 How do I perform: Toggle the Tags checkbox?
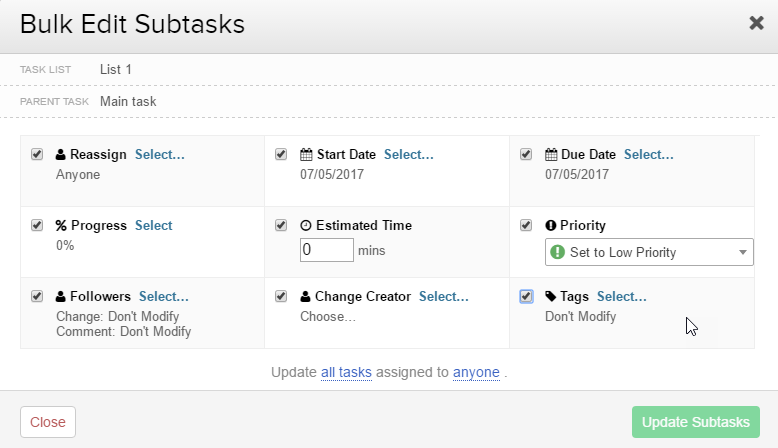(527, 296)
